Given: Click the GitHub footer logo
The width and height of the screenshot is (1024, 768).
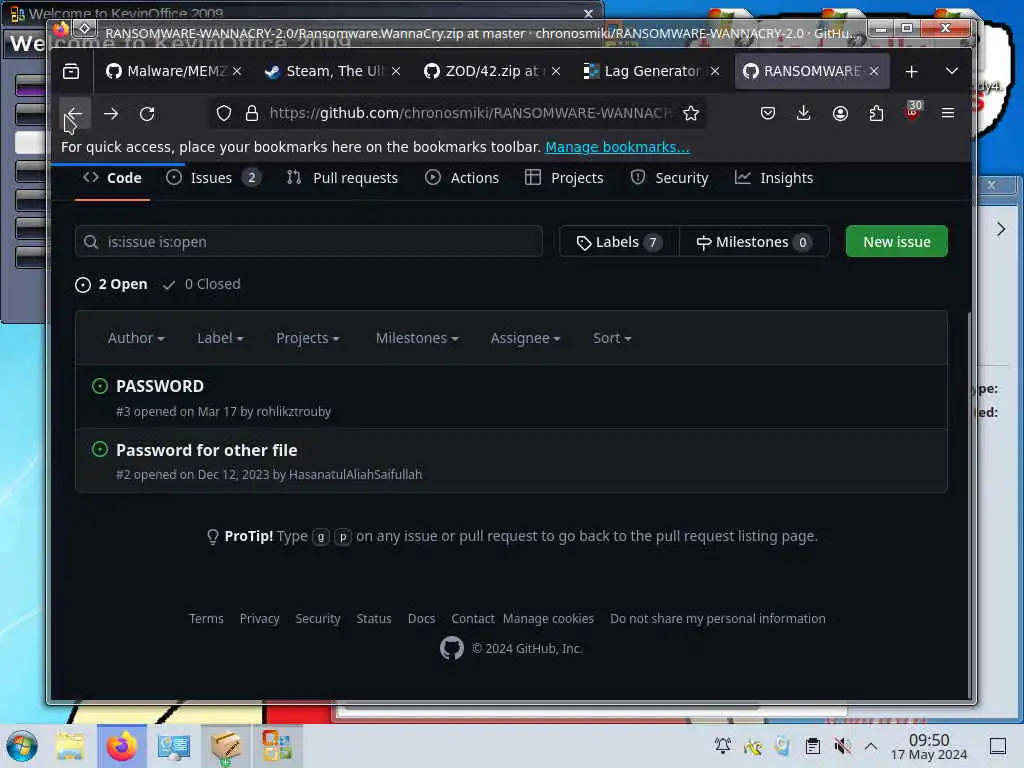Looking at the screenshot, I should [x=452, y=648].
